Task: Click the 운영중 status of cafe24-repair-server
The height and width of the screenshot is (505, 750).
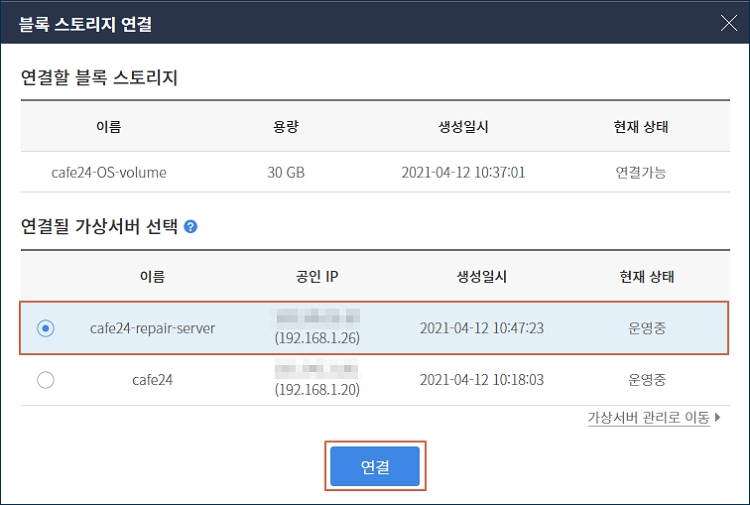Action: click(647, 328)
